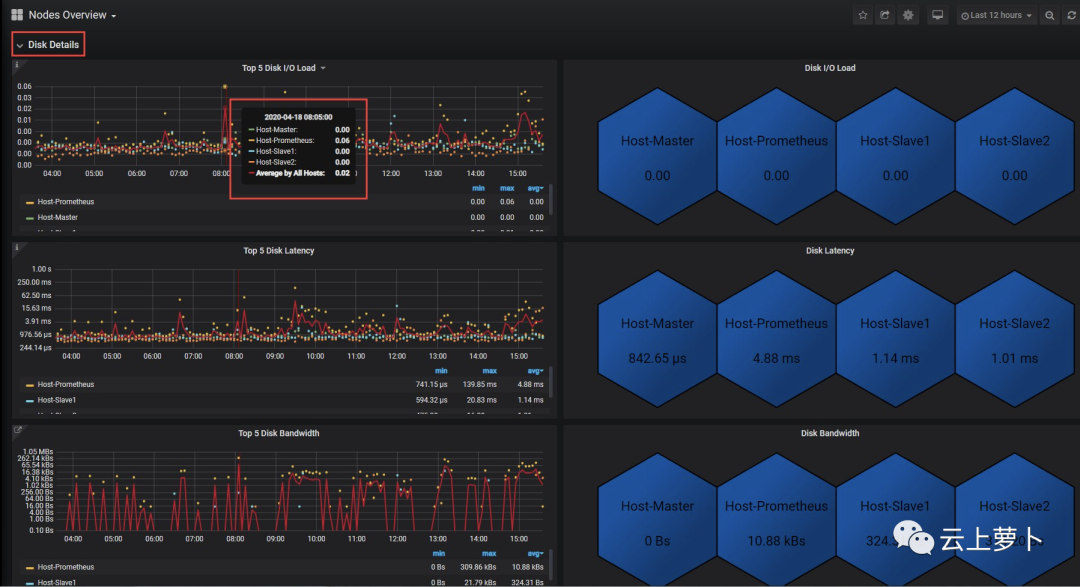Use the I/O Load legend scrollbar
Image resolution: width=1080 pixels, height=587 pixels.
[550, 200]
